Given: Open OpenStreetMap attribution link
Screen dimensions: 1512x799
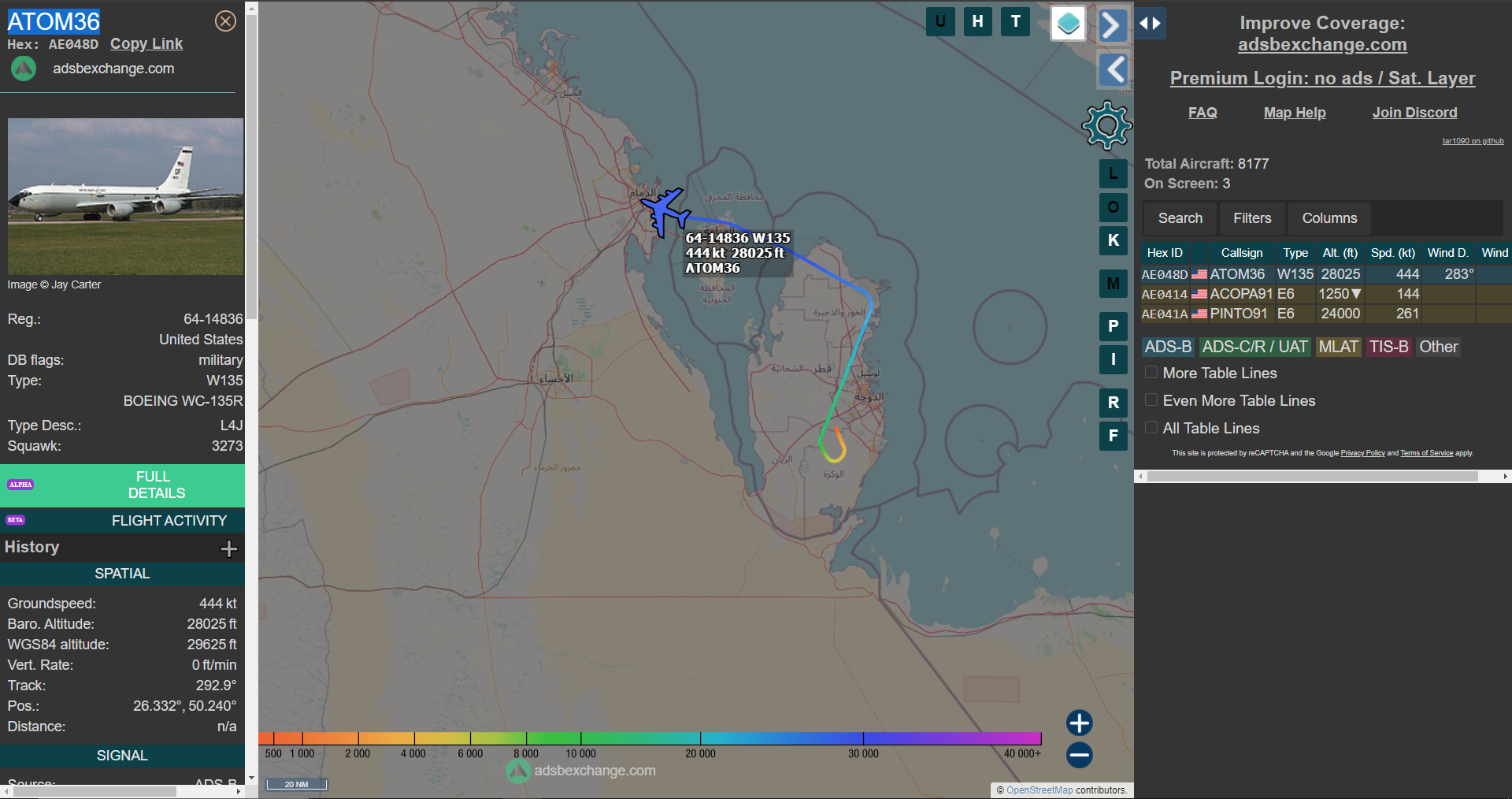Looking at the screenshot, I should [x=1039, y=790].
